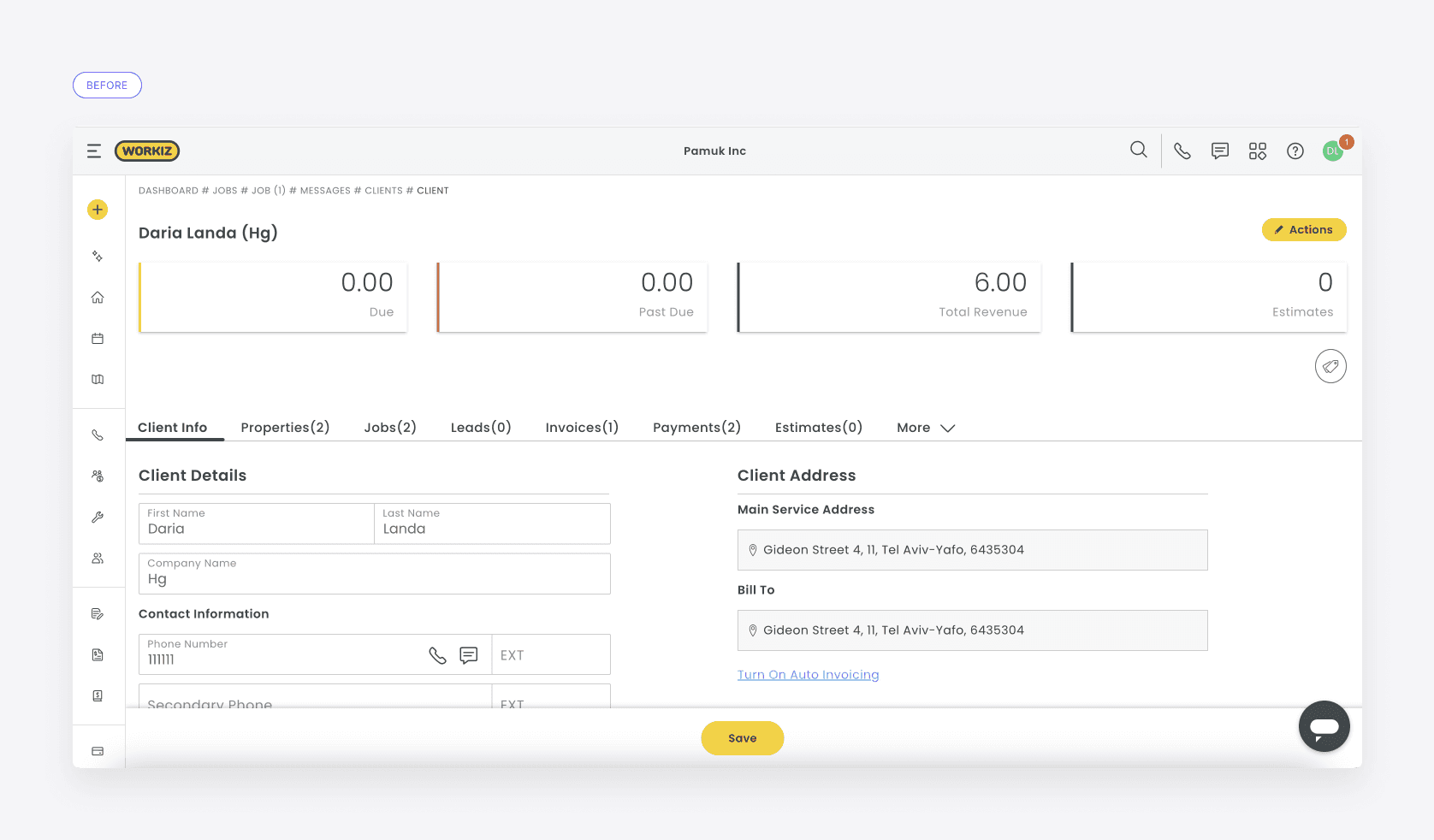Go to MESSAGES in the breadcrumb

click(325, 191)
